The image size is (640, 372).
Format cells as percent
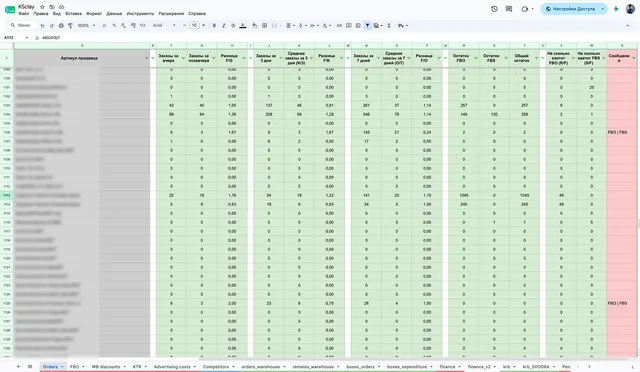[x=114, y=25]
